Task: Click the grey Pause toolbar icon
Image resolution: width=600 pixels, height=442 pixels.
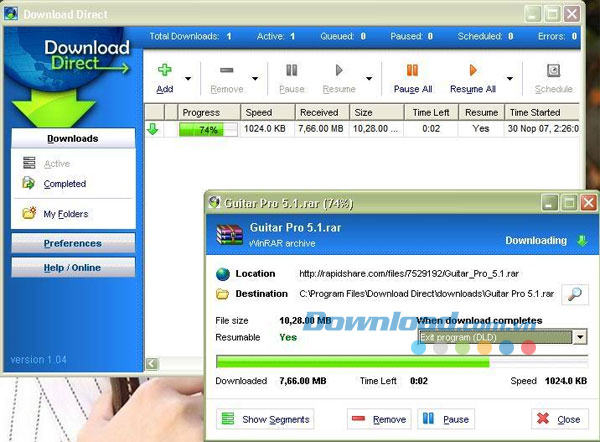Action: click(x=292, y=70)
